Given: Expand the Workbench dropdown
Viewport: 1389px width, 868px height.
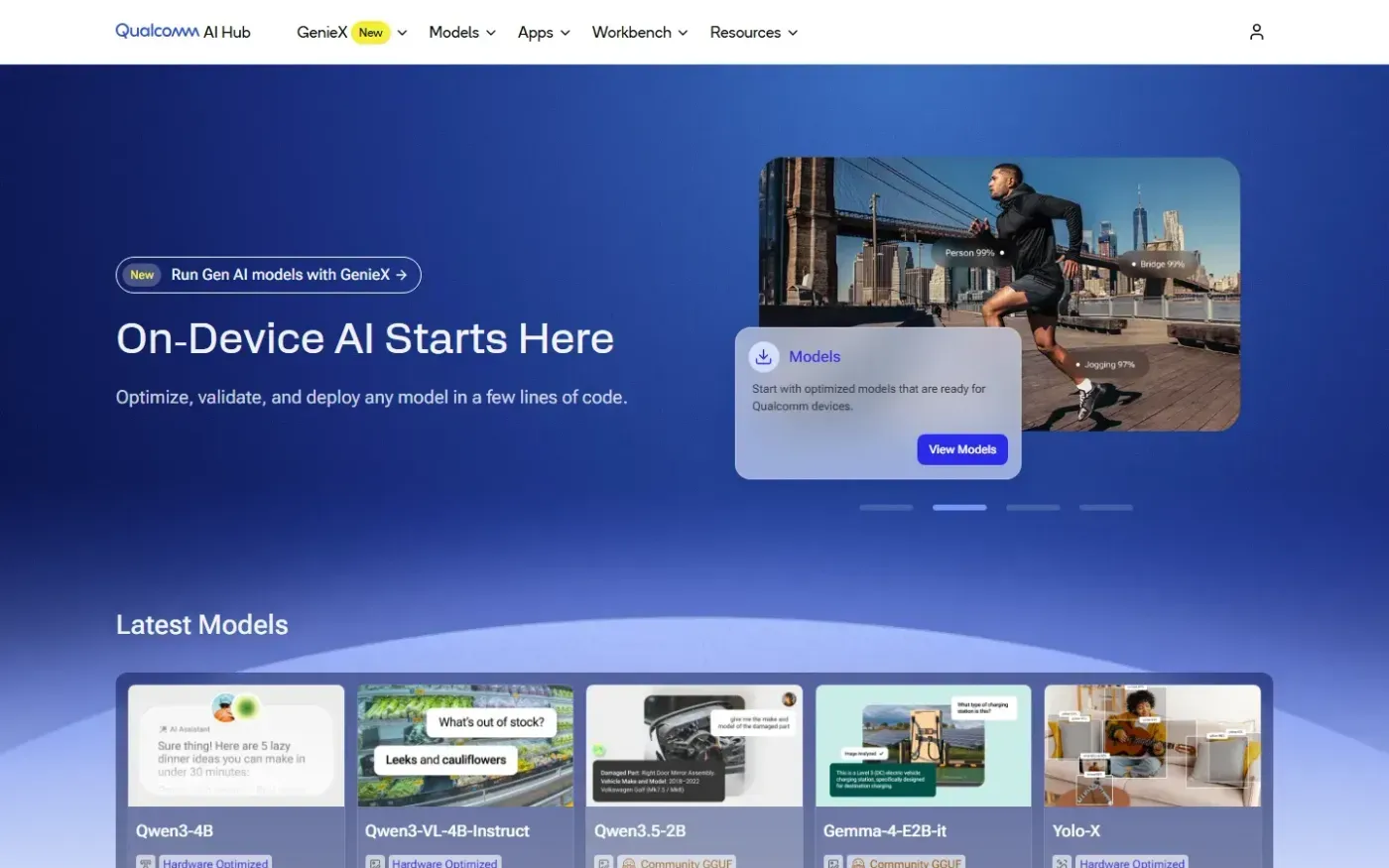Looking at the screenshot, I should click(640, 32).
